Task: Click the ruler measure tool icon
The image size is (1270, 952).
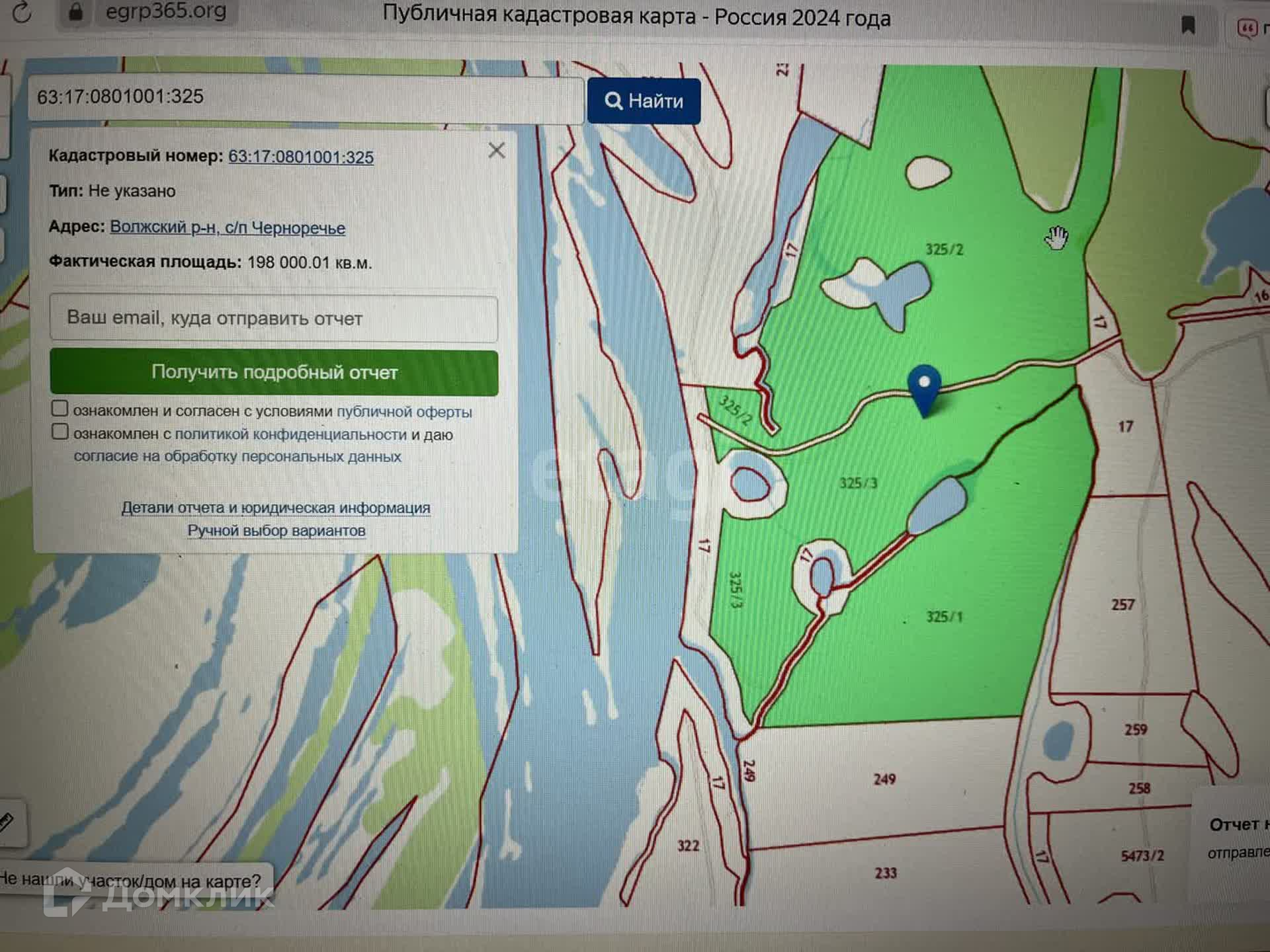Action: (7, 822)
